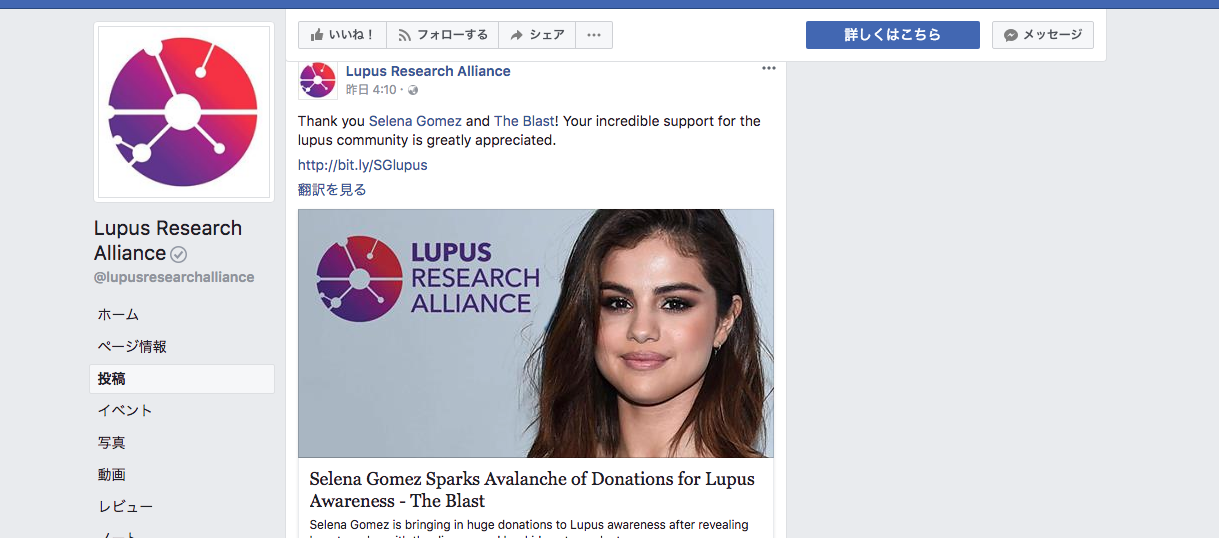
Task: Click the Selena Gomez tagged name link
Action: coord(415,121)
